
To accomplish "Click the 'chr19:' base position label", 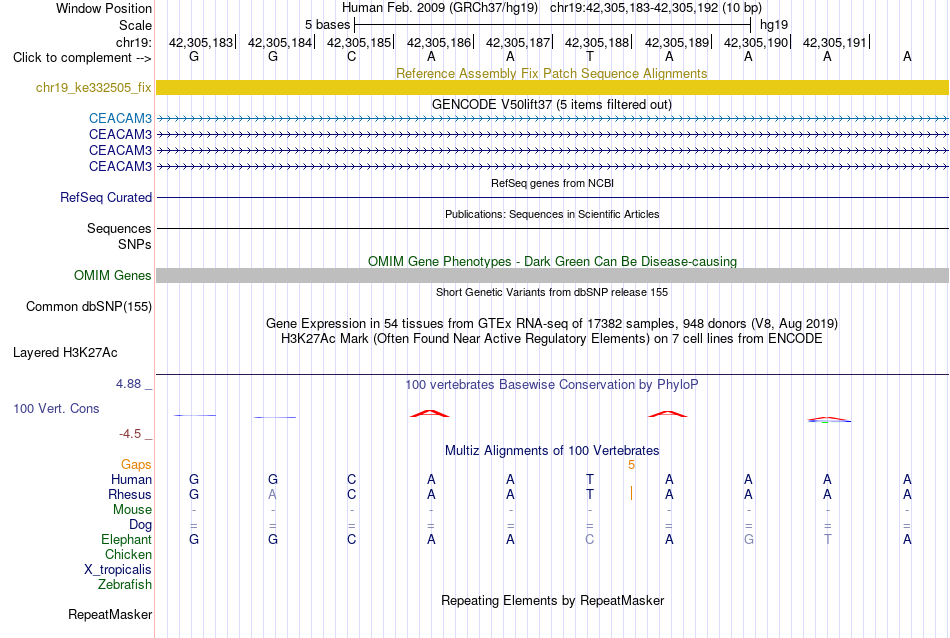I will pyautogui.click(x=134, y=42).
